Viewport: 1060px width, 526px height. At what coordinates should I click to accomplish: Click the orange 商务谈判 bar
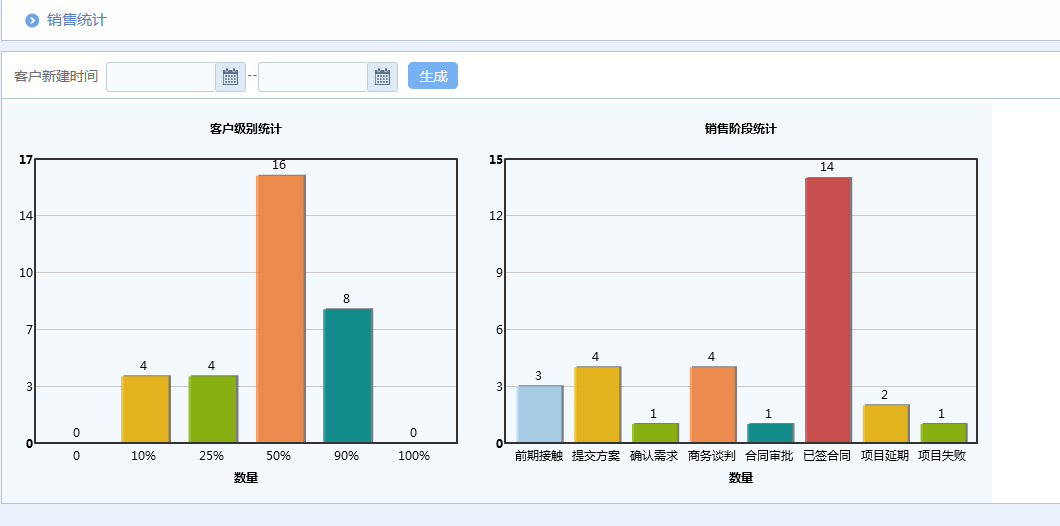[x=712, y=405]
